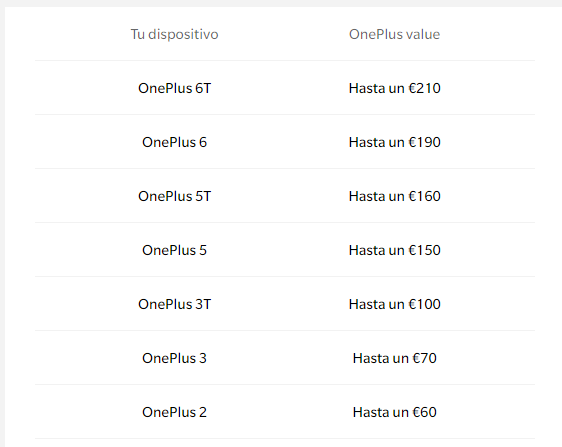This screenshot has width=562, height=447.
Task: Select the 'Hasta un €100' value
Action: tap(395, 304)
